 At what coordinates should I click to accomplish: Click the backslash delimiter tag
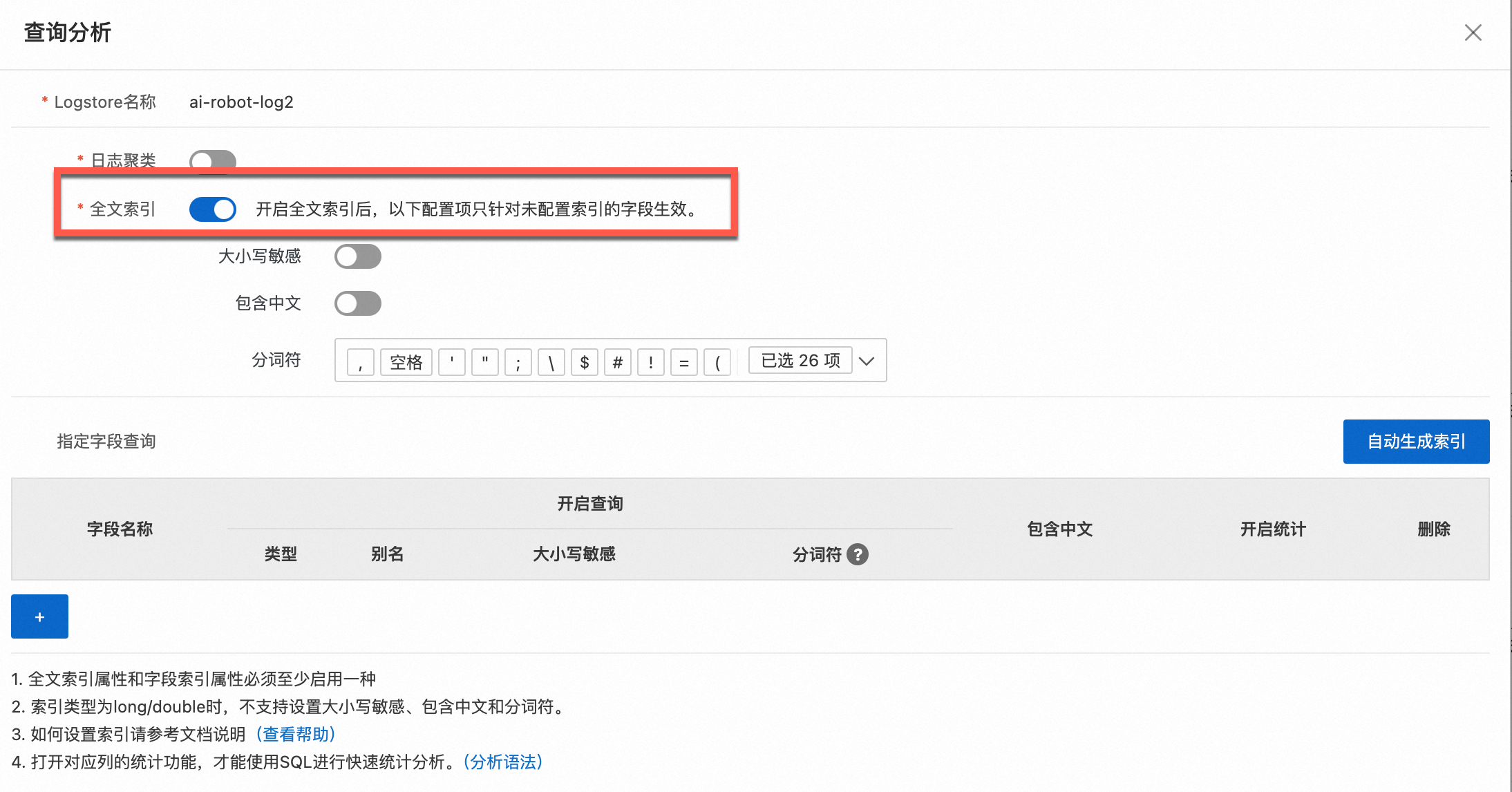551,361
